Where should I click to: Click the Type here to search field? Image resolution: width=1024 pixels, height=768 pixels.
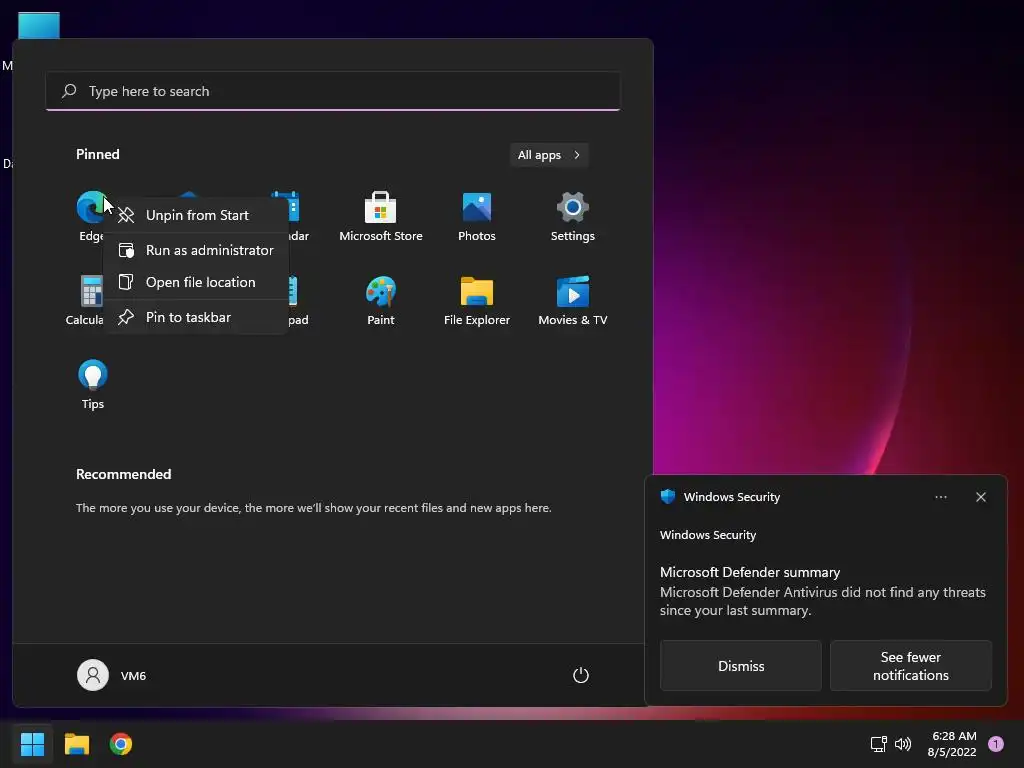click(x=333, y=91)
